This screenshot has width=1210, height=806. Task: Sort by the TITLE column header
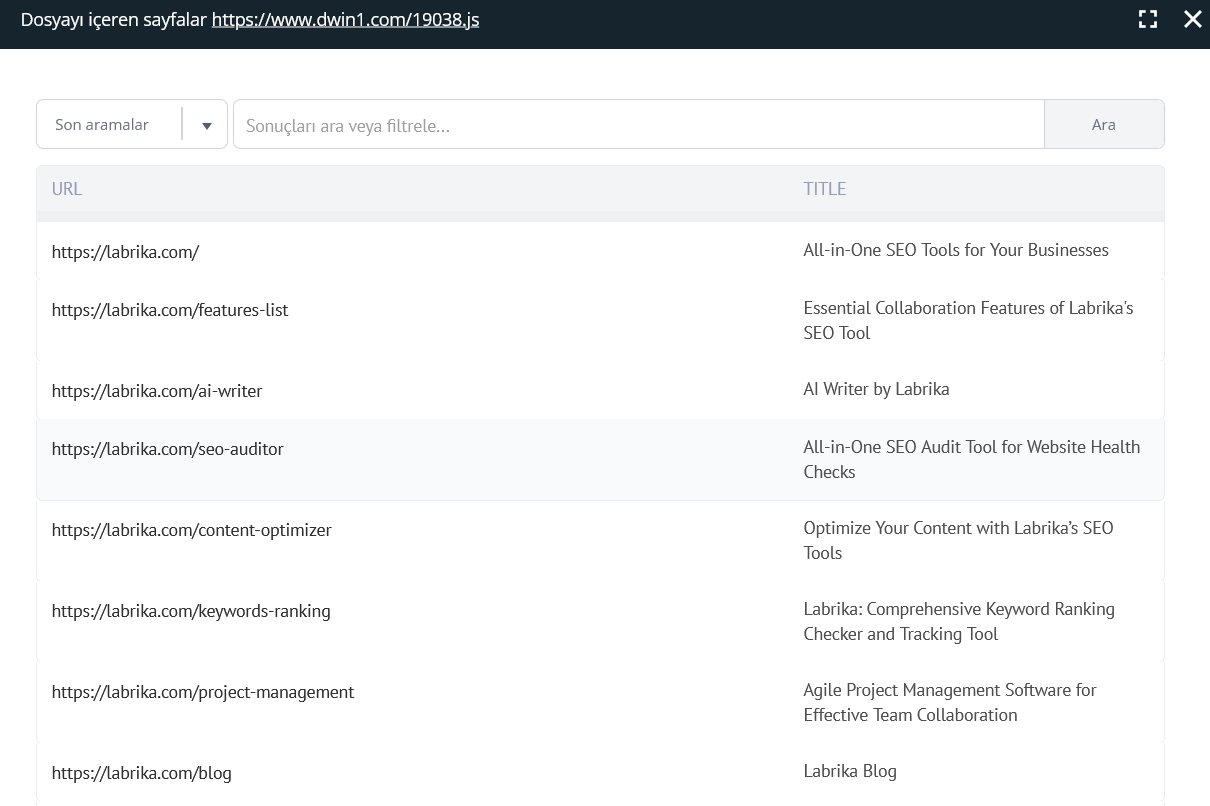824,189
